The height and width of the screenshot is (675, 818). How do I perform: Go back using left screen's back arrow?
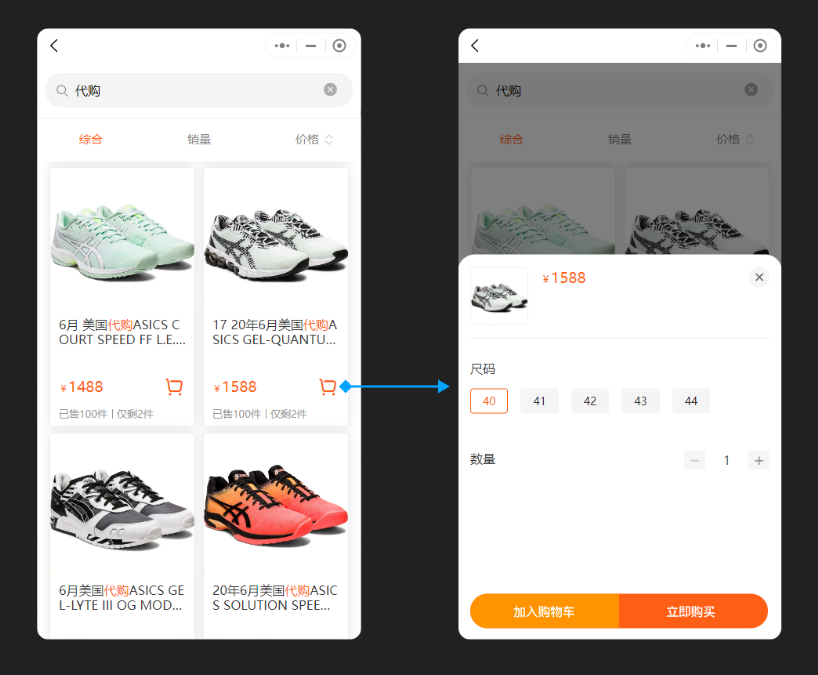click(x=54, y=46)
